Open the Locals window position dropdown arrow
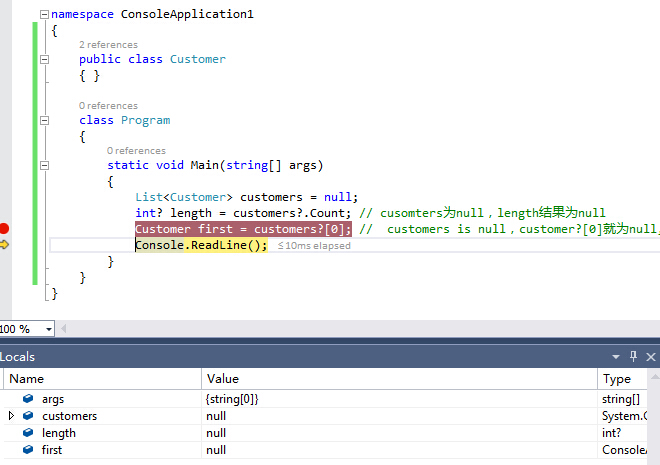660x465 pixels. point(616,357)
